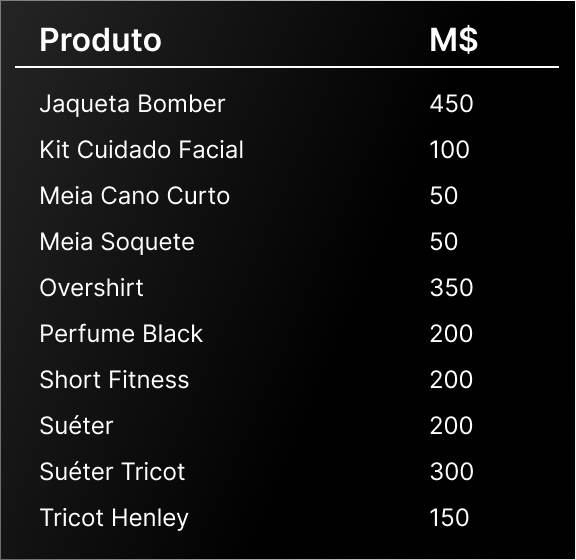This screenshot has height=560, width=576.
Task: Click the 200 price for Perfume Black
Action: (451, 334)
